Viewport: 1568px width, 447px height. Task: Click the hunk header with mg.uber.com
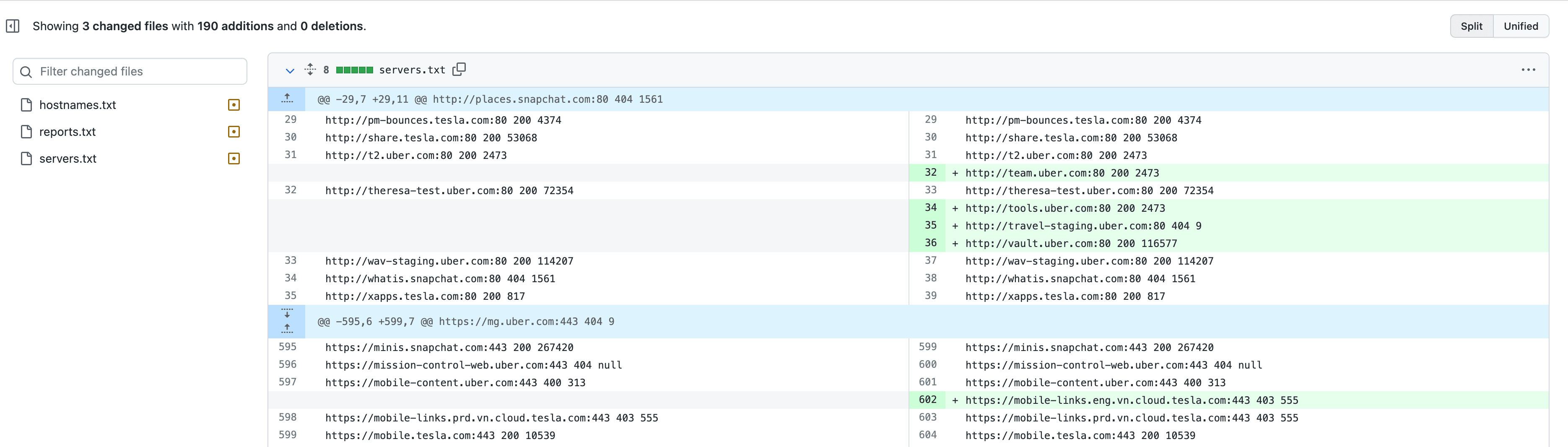(x=466, y=322)
